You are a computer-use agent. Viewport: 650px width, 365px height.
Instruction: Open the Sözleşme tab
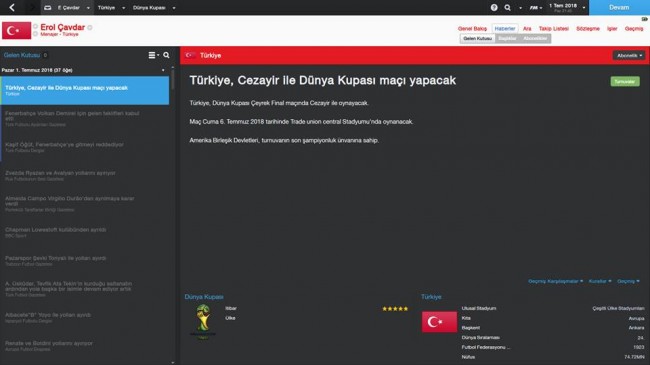point(588,29)
